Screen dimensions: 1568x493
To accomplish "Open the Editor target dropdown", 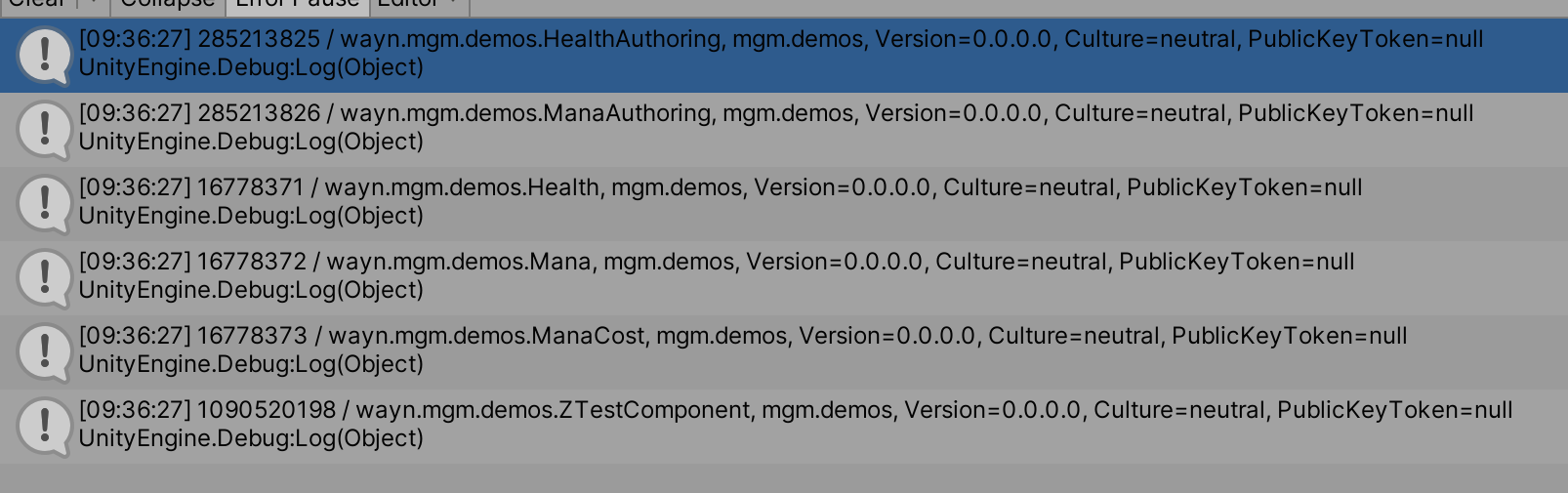I will click(419, 5).
